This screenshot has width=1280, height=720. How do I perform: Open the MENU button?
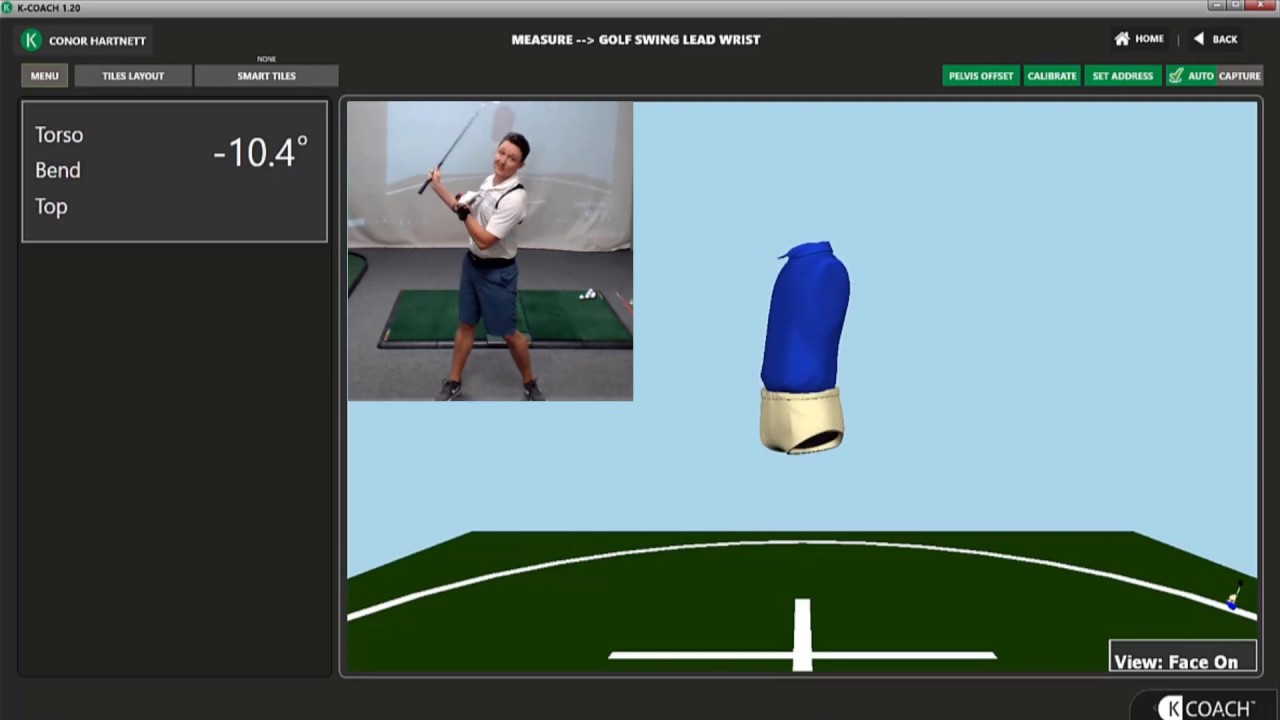[44, 76]
